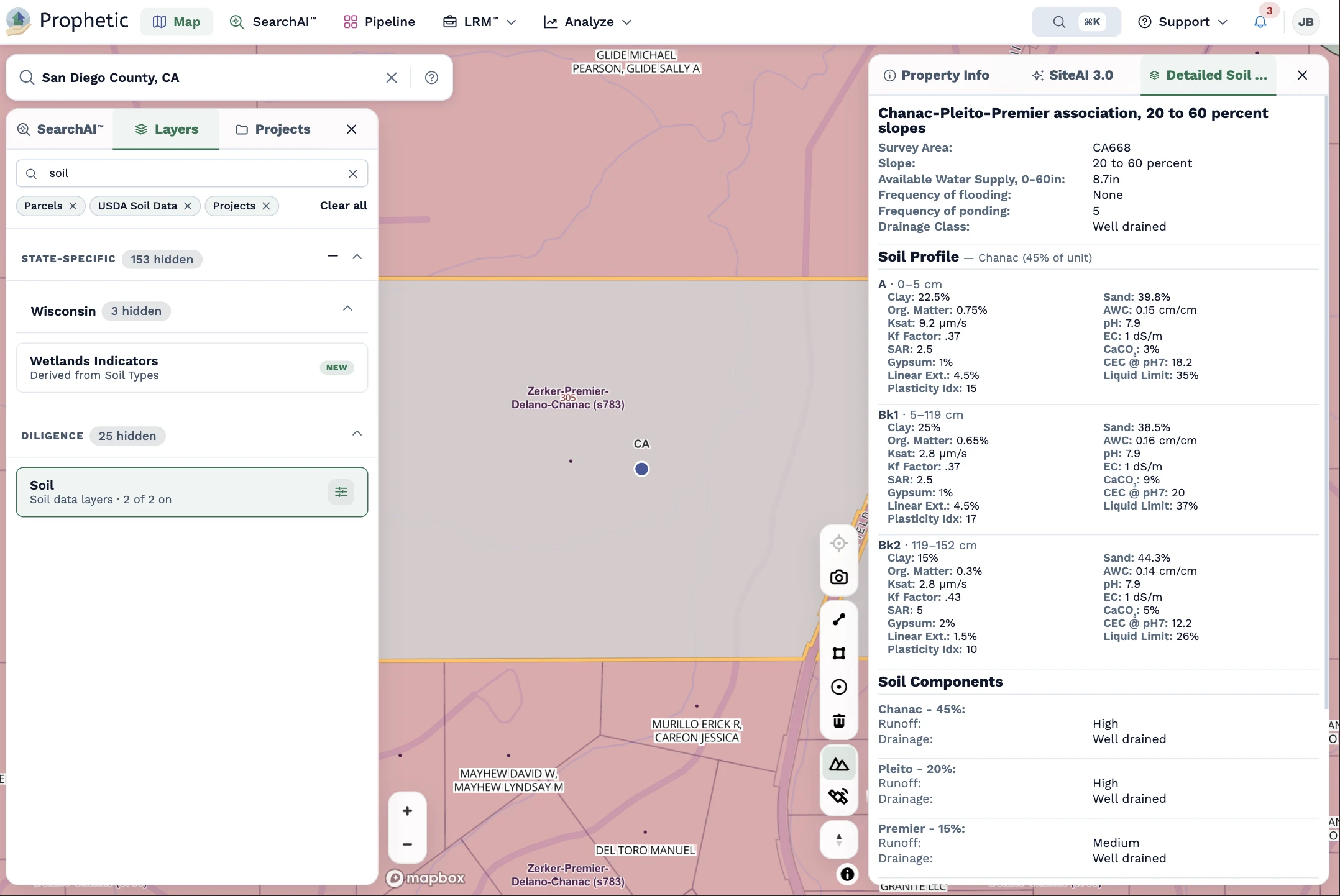Image resolution: width=1340 pixels, height=896 pixels.
Task: Collapse the State-Specific section chevron
Action: click(357, 257)
